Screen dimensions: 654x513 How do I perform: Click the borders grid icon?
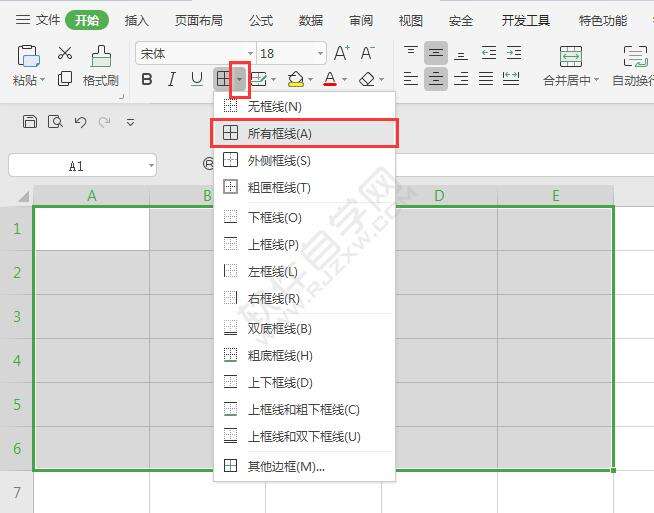point(223,78)
